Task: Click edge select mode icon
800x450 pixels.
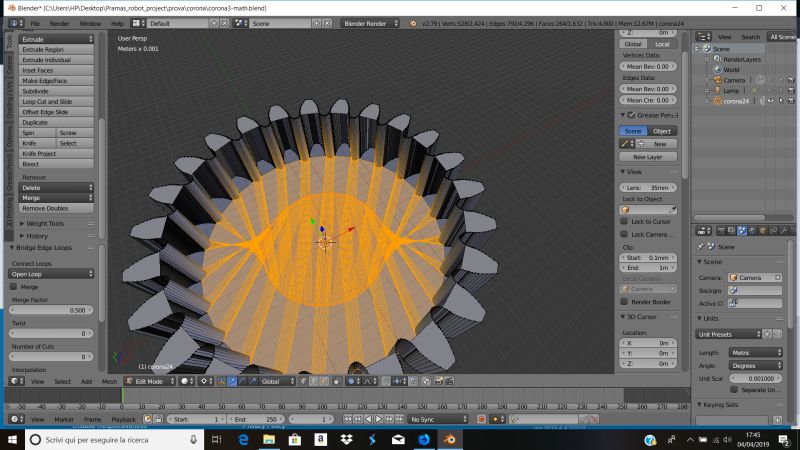Action: click(x=314, y=381)
